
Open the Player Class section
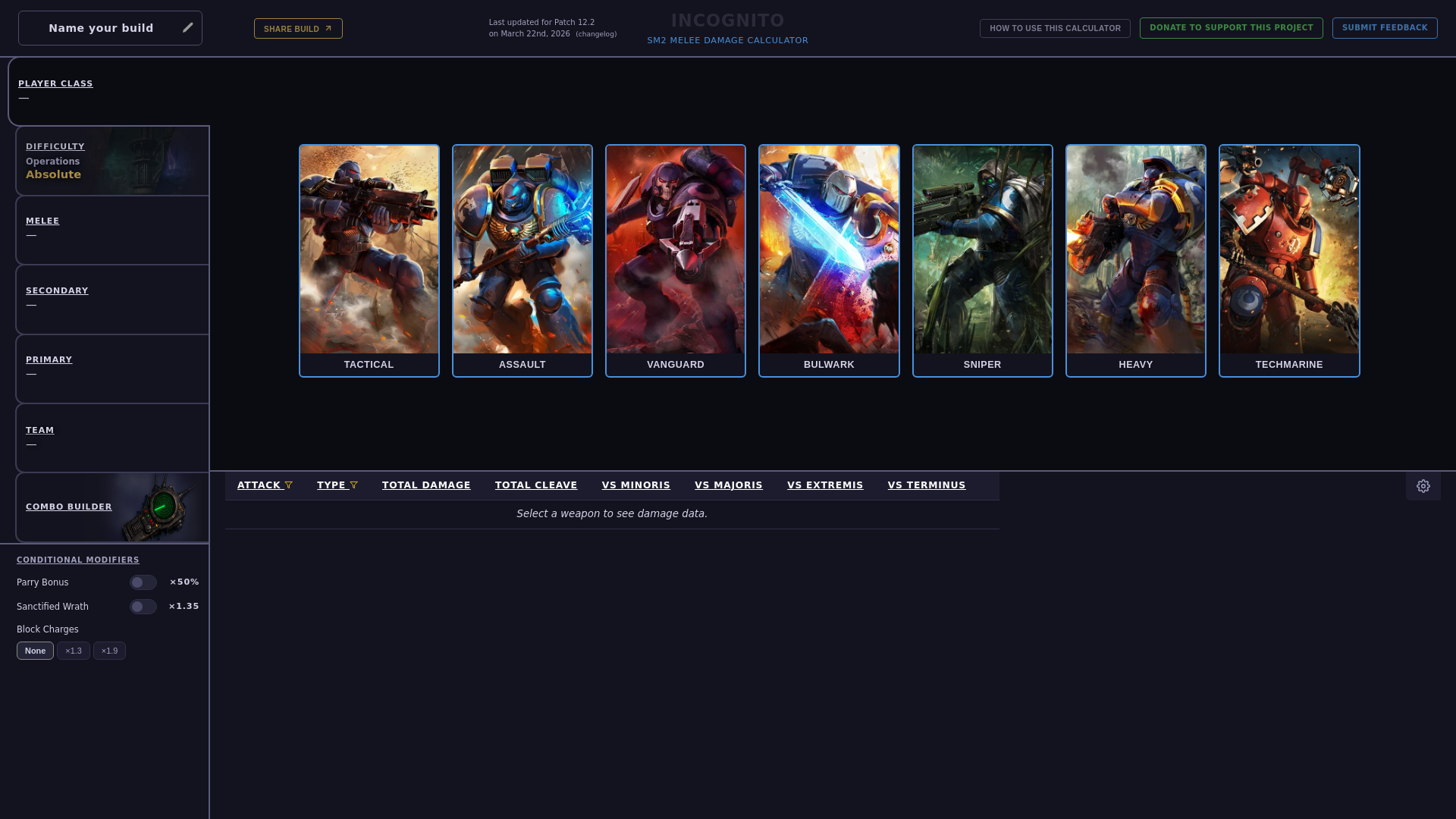point(108,91)
